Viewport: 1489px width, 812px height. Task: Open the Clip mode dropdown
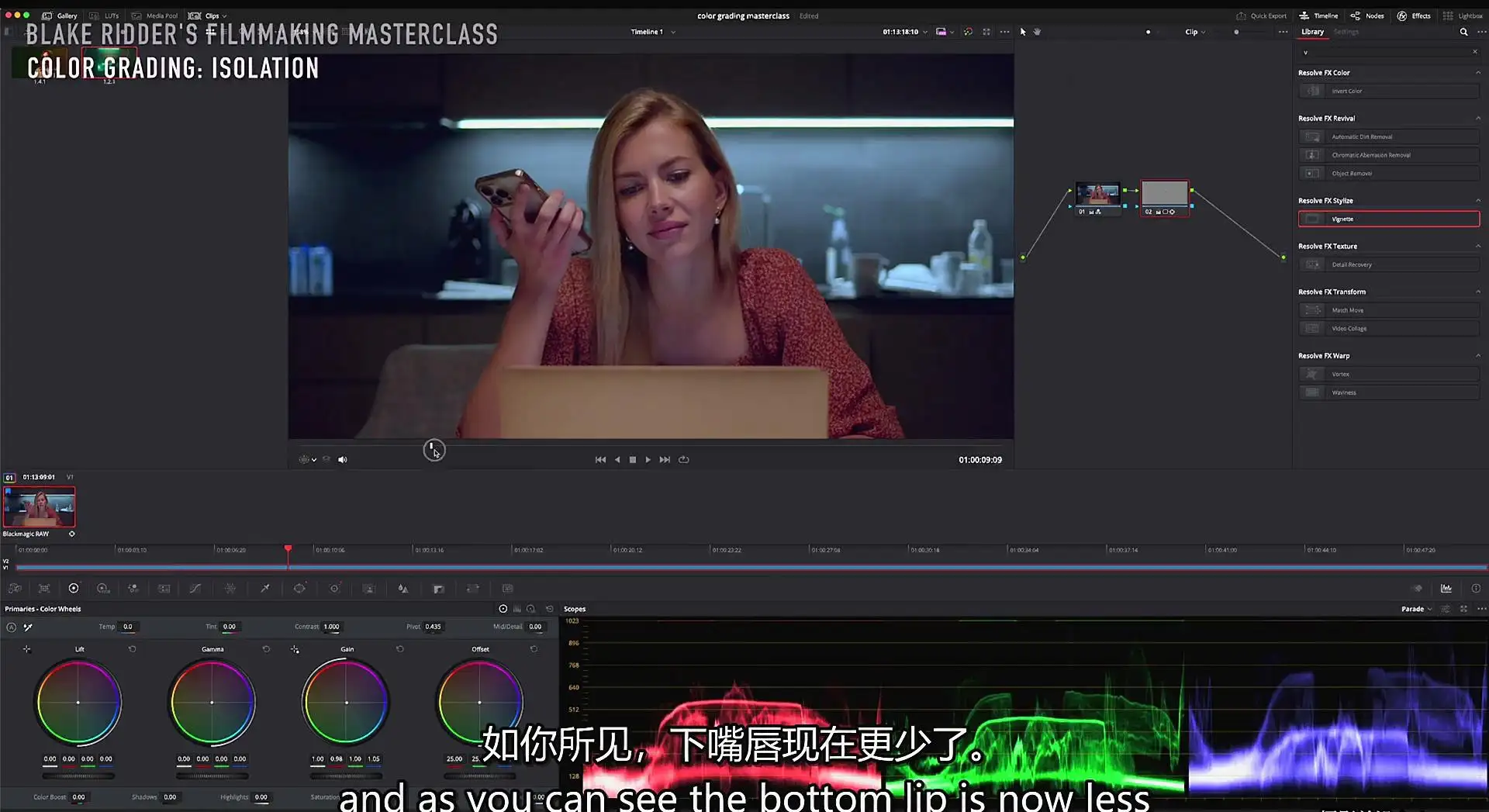[1195, 32]
